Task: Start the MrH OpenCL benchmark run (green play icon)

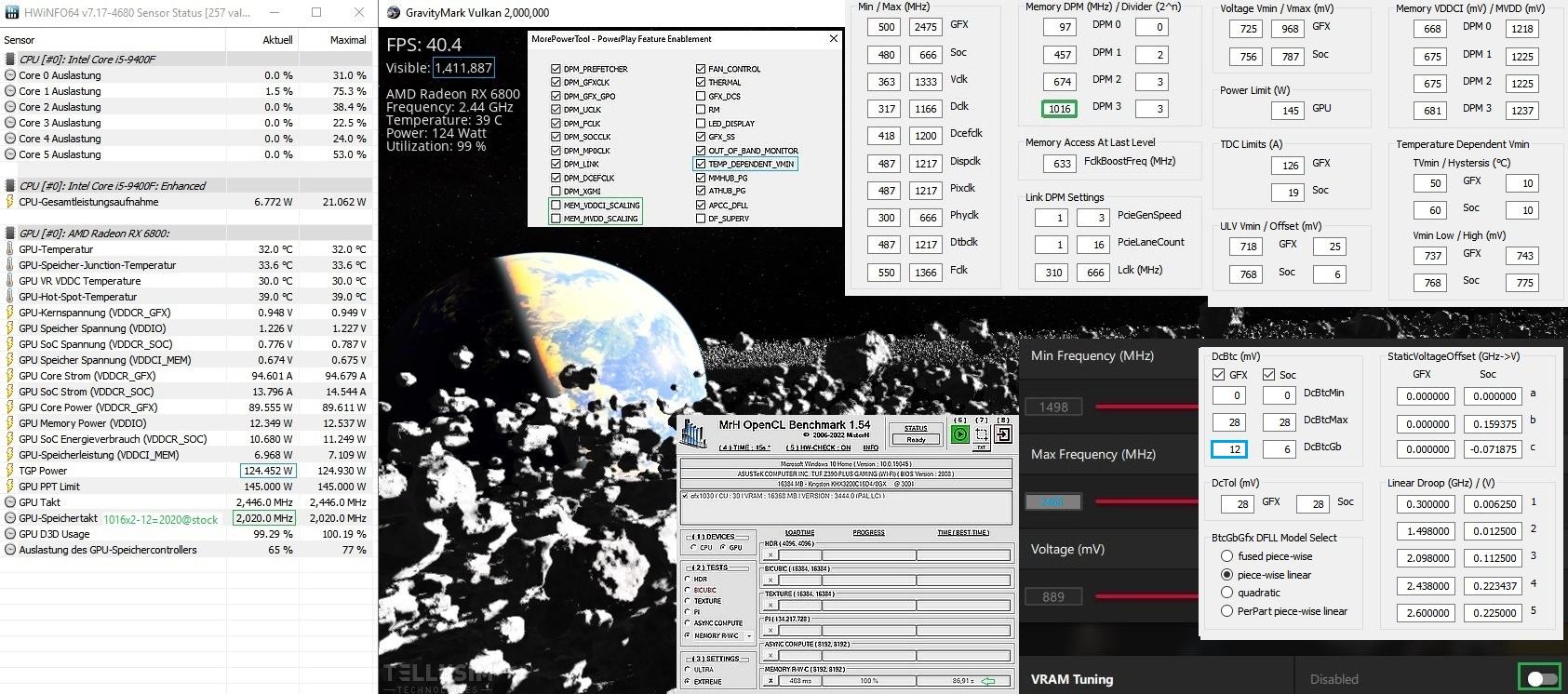Action: 959,434
